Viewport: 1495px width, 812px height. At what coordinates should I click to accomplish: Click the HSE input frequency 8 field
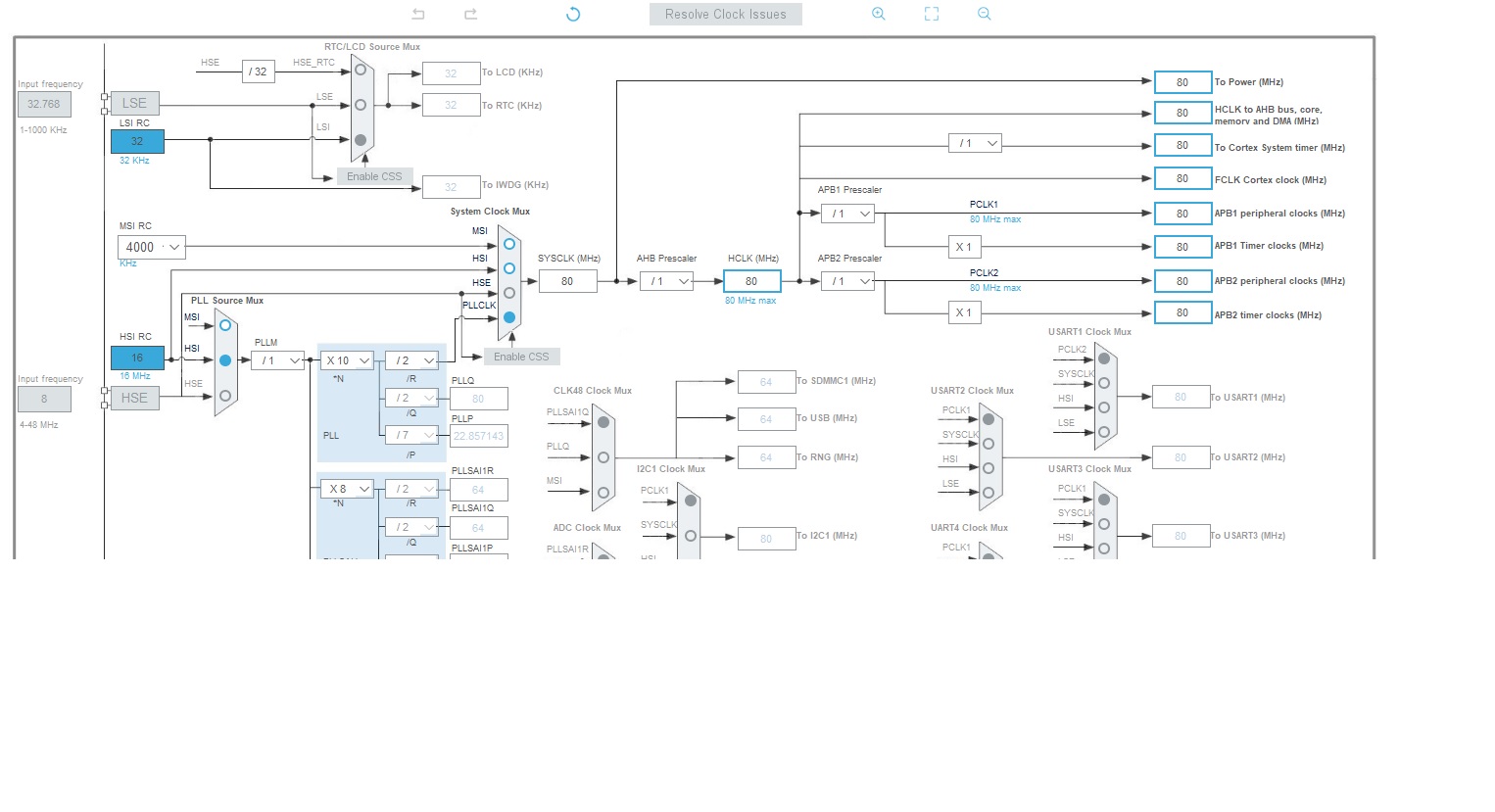pos(44,399)
